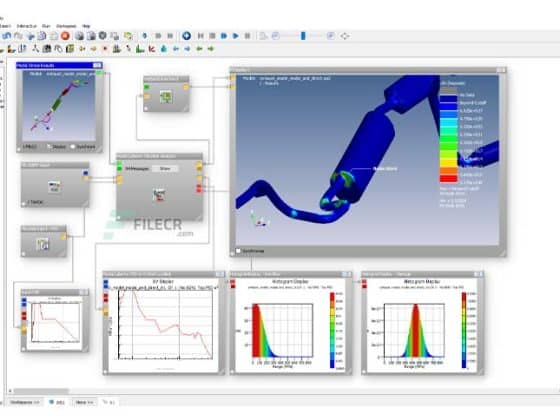Click the green grid icon in second toolbar
Screen dimensions: 560x420
coord(70,49)
